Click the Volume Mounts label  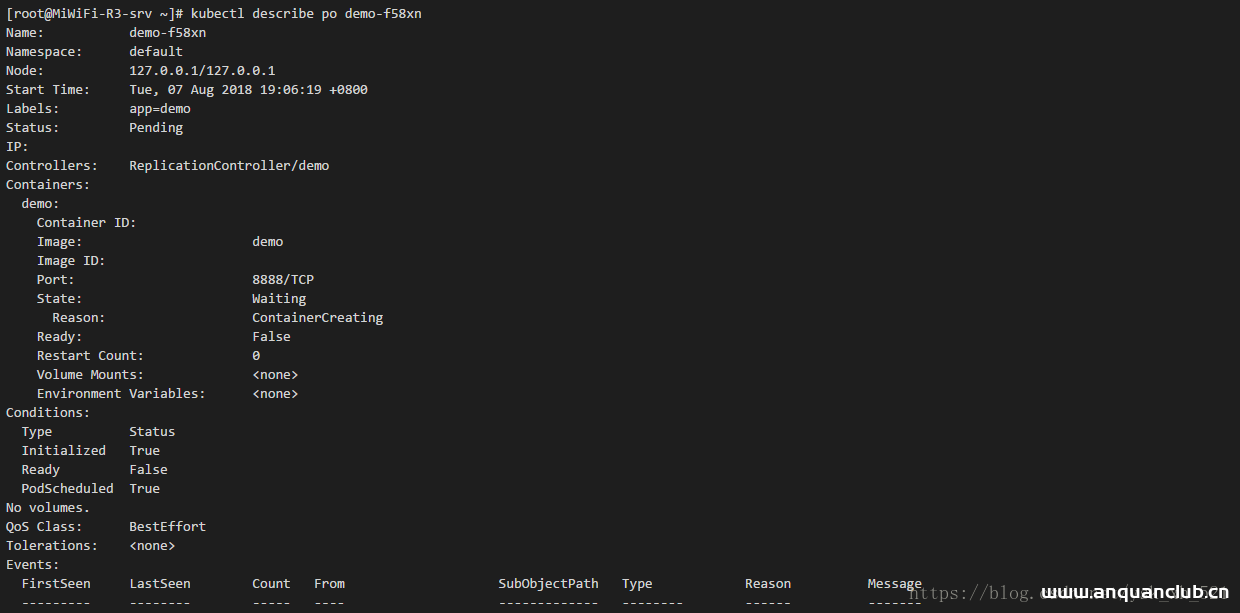pyautogui.click(x=90, y=375)
